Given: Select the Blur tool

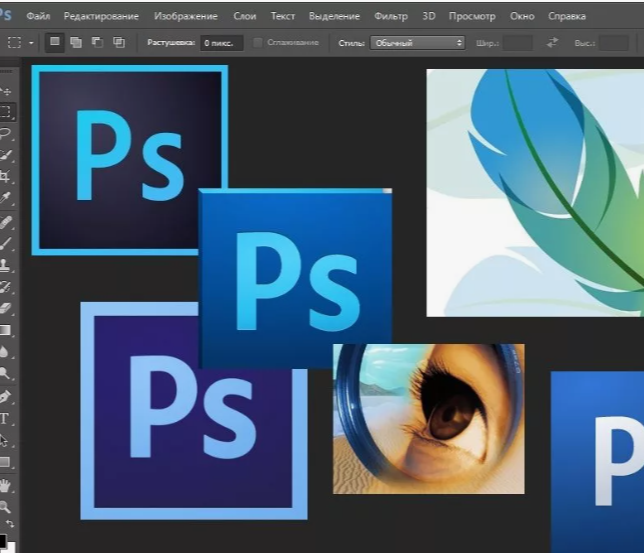Looking at the screenshot, I should coord(6,352).
